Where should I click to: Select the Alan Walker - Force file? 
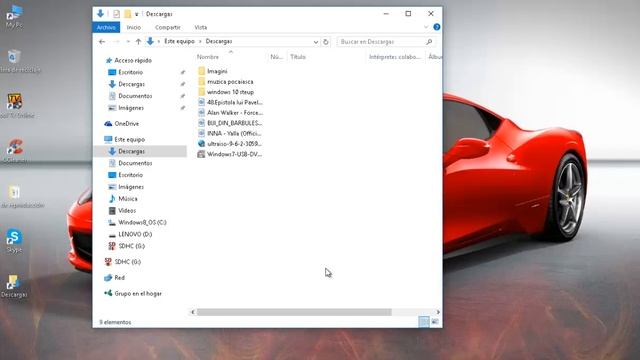click(x=235, y=113)
